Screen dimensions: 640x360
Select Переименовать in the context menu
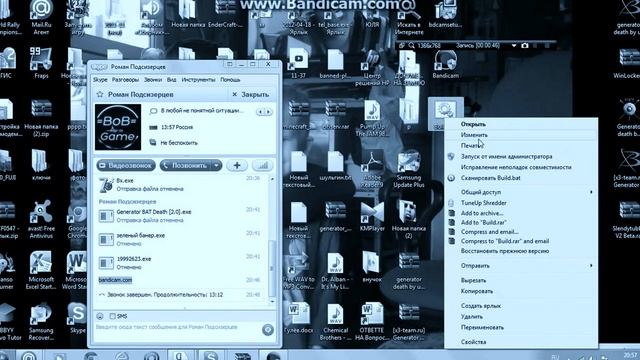tap(521, 327)
